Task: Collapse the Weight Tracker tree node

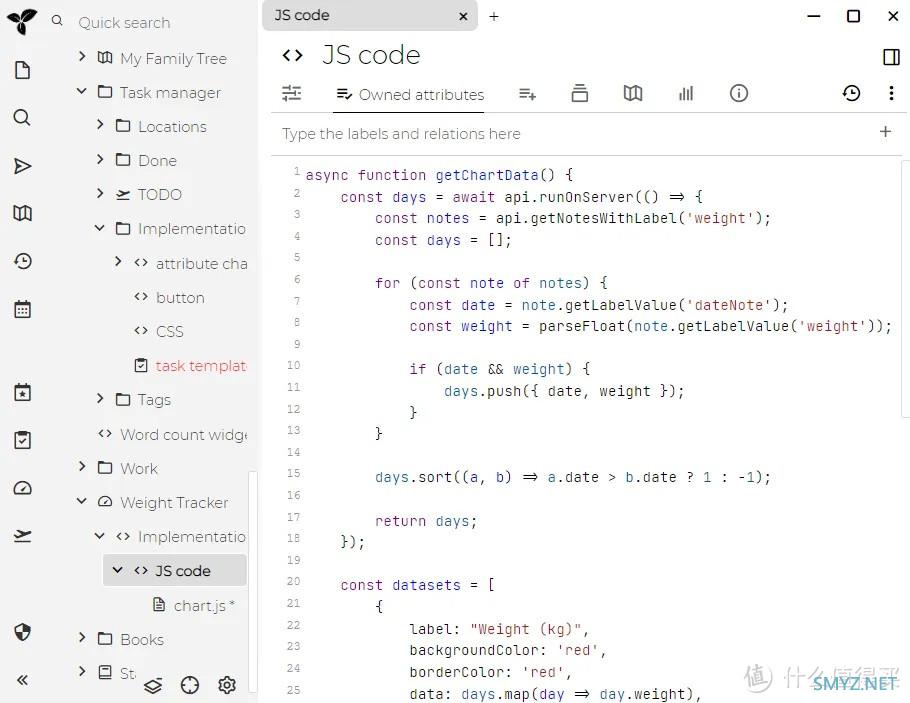Action: pos(82,502)
